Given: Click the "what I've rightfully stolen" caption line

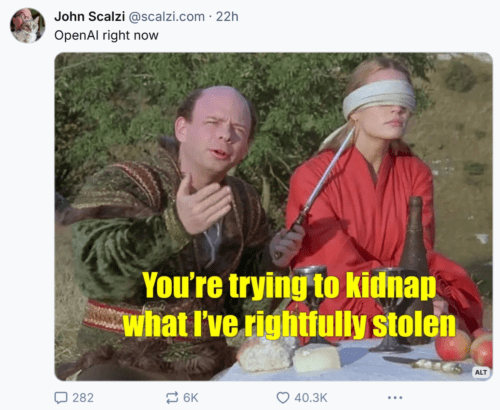Looking at the screenshot, I should tap(289, 324).
